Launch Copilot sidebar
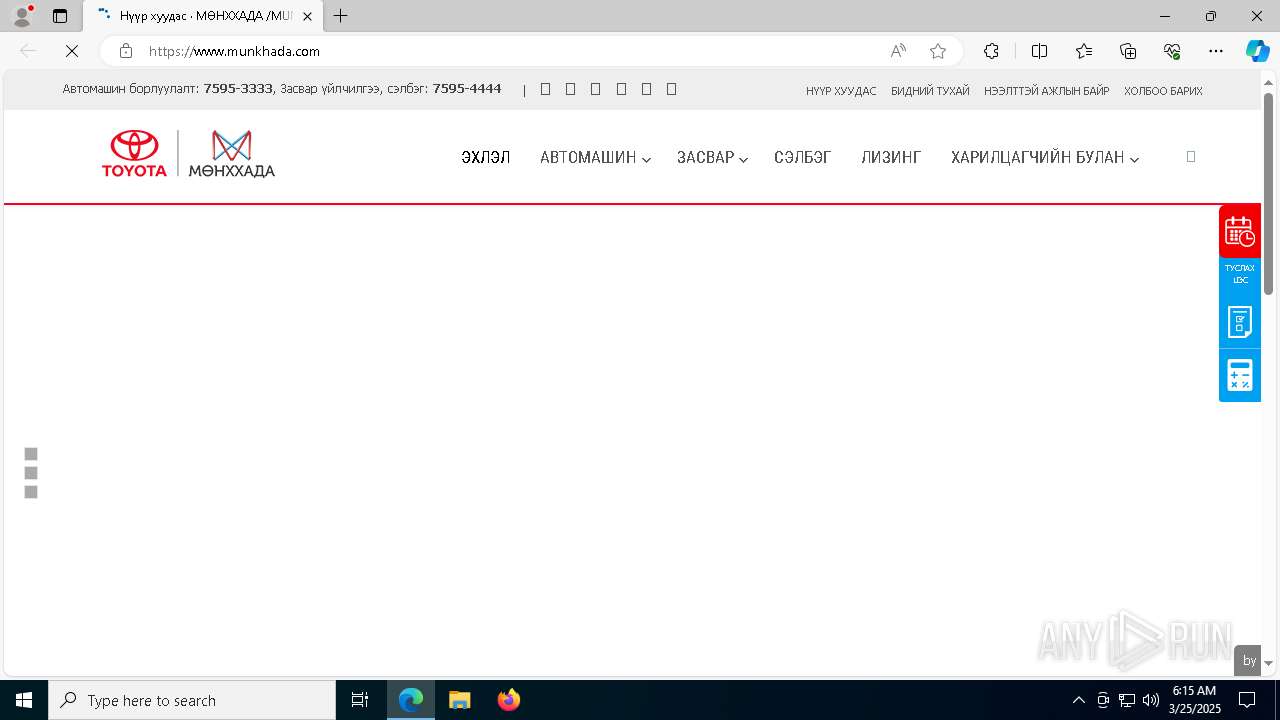1280x720 pixels. click(x=1257, y=51)
